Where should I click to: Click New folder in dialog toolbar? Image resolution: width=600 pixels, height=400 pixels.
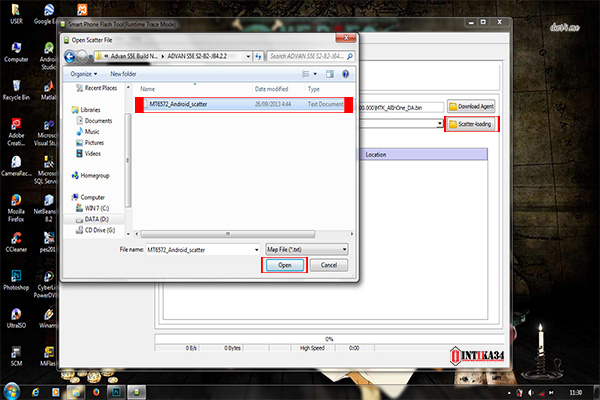(x=123, y=74)
